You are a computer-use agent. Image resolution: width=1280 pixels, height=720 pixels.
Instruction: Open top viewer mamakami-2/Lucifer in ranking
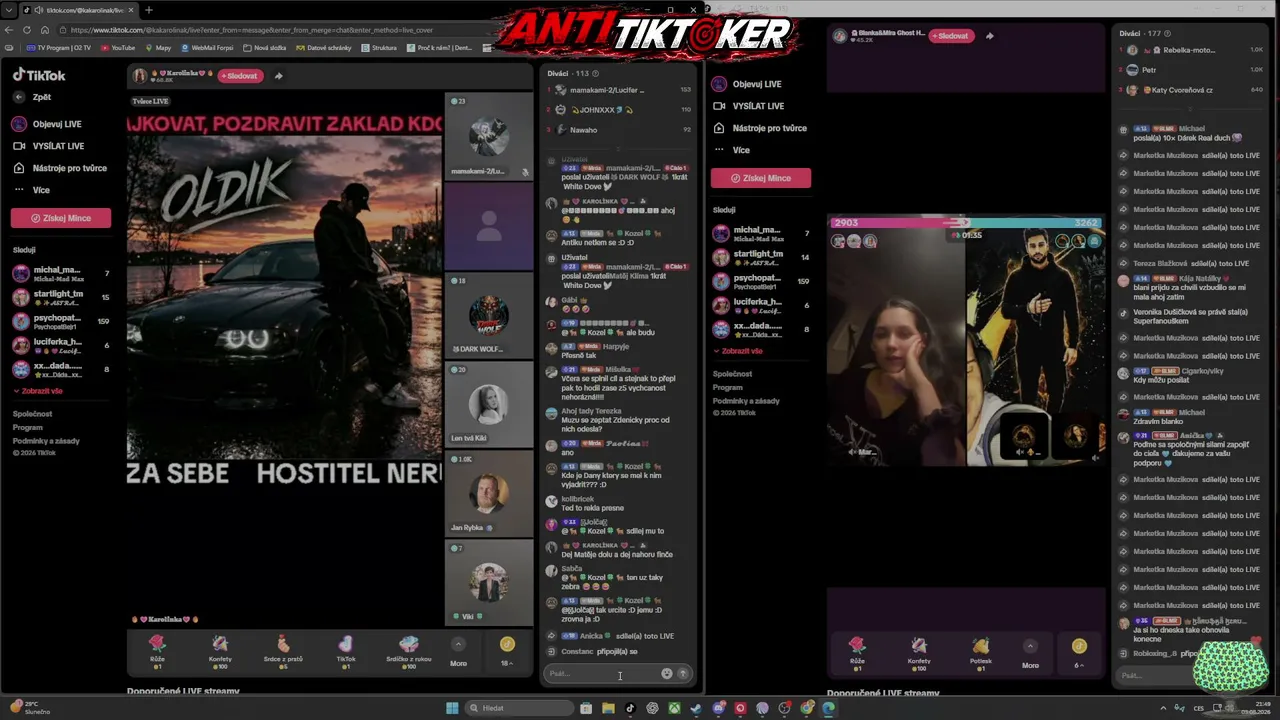coord(618,90)
